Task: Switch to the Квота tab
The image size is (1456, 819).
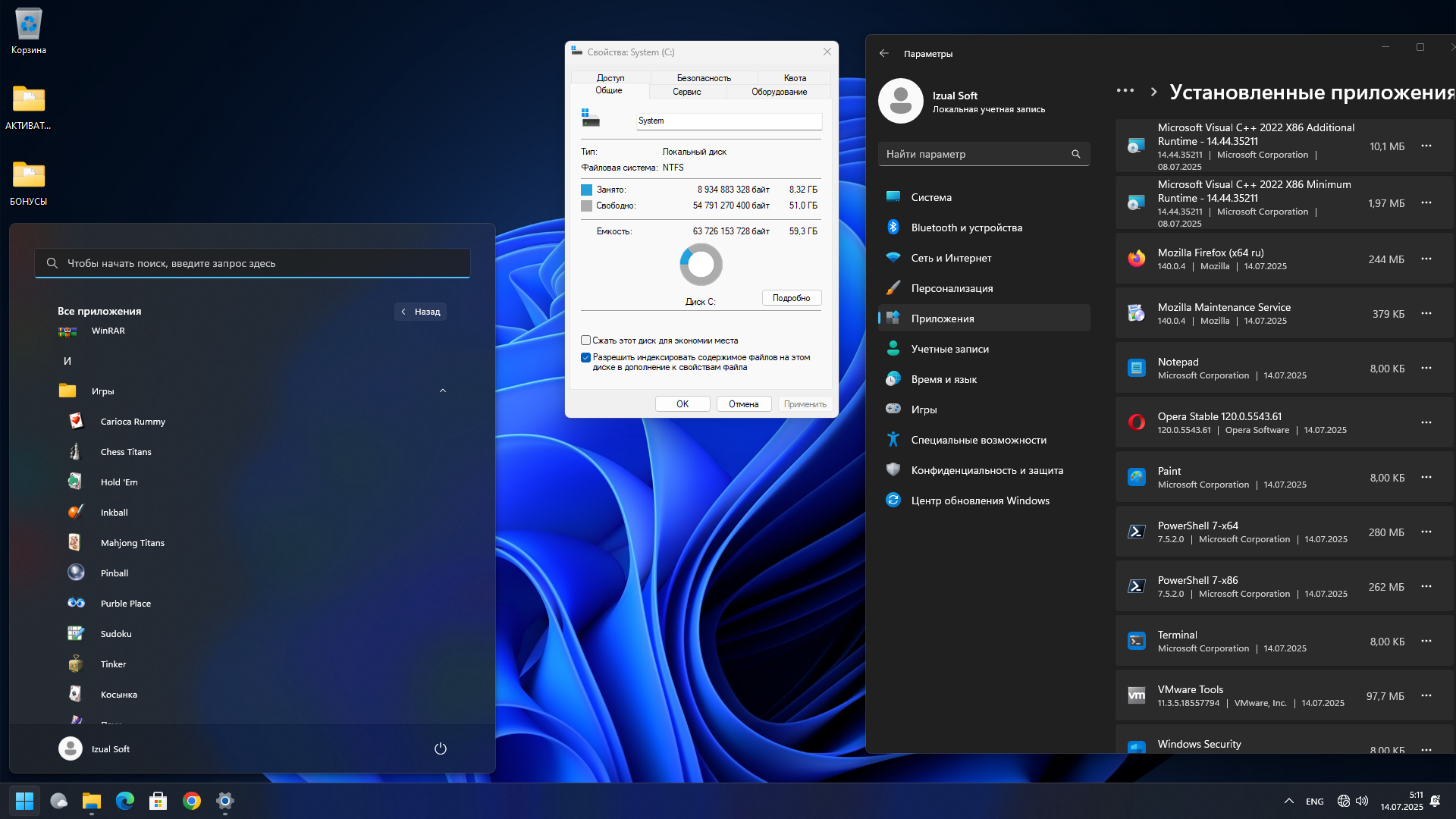Action: tap(795, 77)
